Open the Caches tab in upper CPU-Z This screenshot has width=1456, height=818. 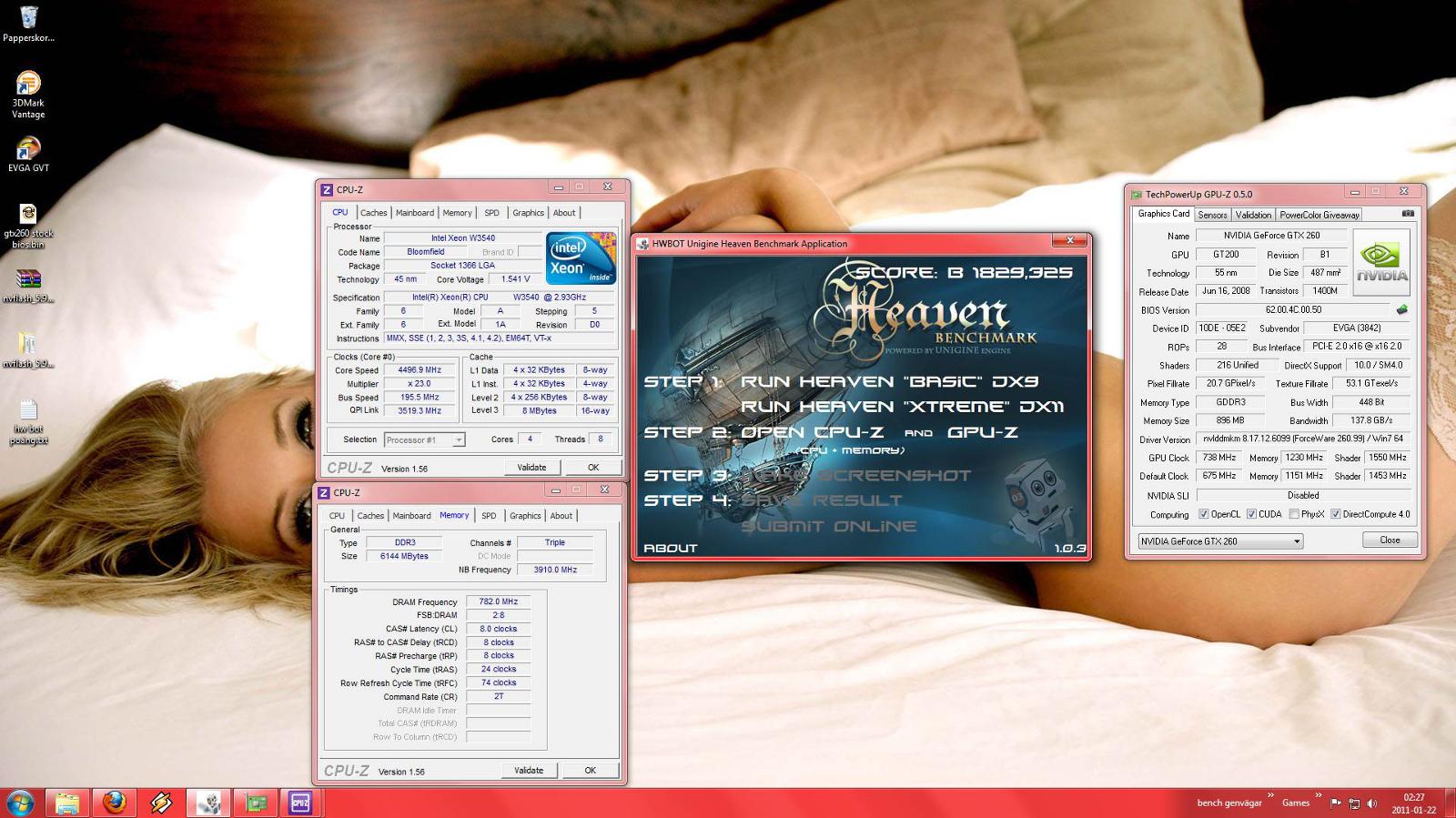pyautogui.click(x=373, y=213)
